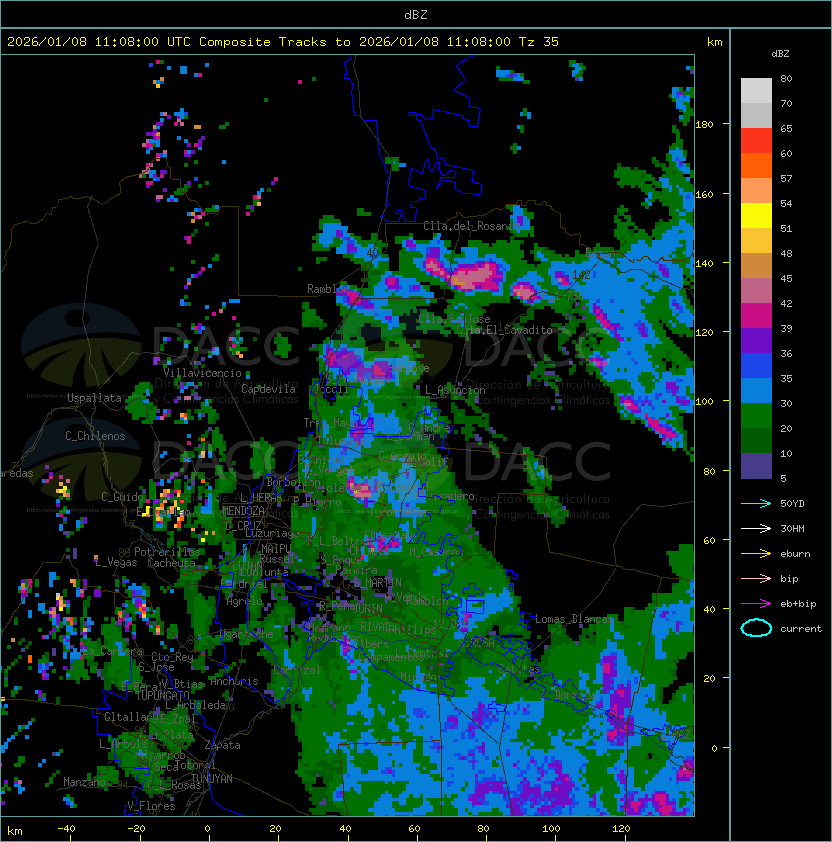Click the 'C_Guido' place label
Image resolution: width=832 pixels, height=842 pixels.
(x=123, y=497)
